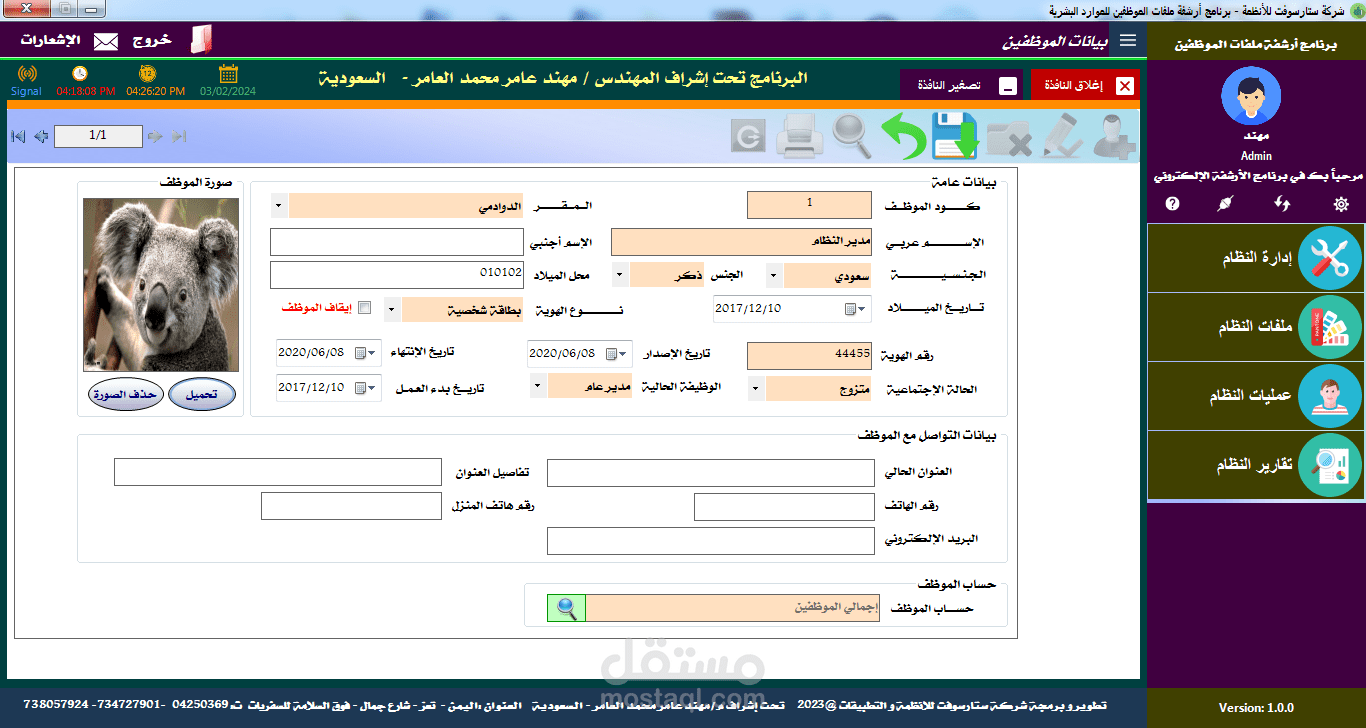Image resolution: width=1366 pixels, height=728 pixels.
Task: Toggle the إيقاف الموظف checkbox
Action: (364, 307)
